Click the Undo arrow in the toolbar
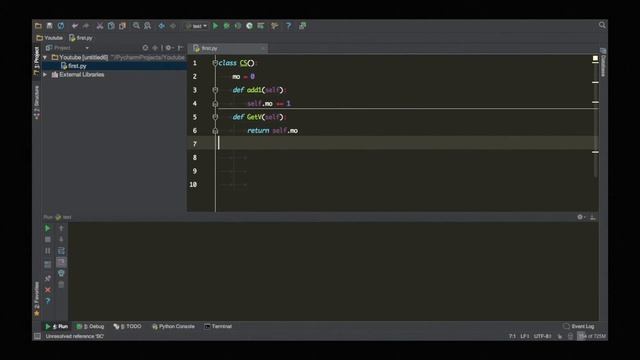The width and height of the screenshot is (640, 360). [75, 26]
